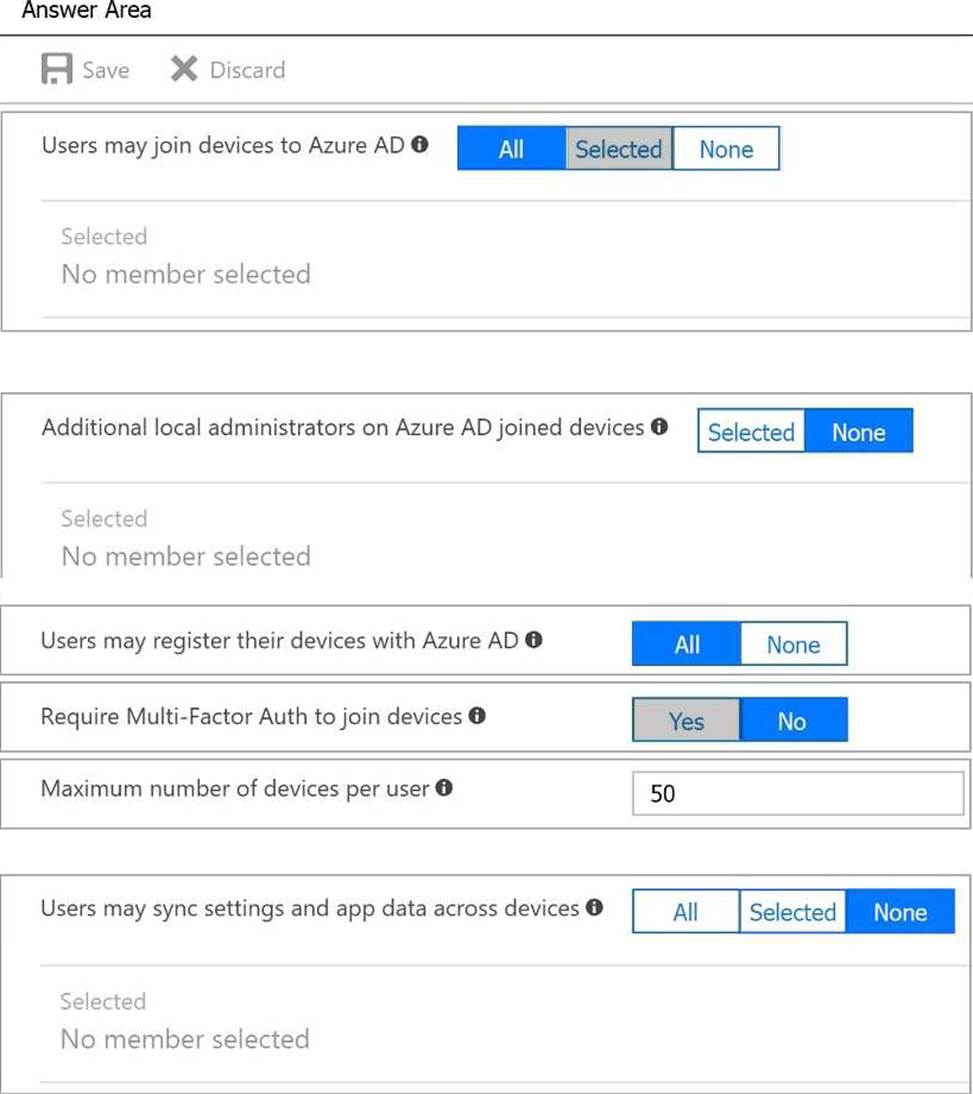Viewport: 973px width, 1094px height.
Task: Set additional local administrators to None
Action: point(859,432)
